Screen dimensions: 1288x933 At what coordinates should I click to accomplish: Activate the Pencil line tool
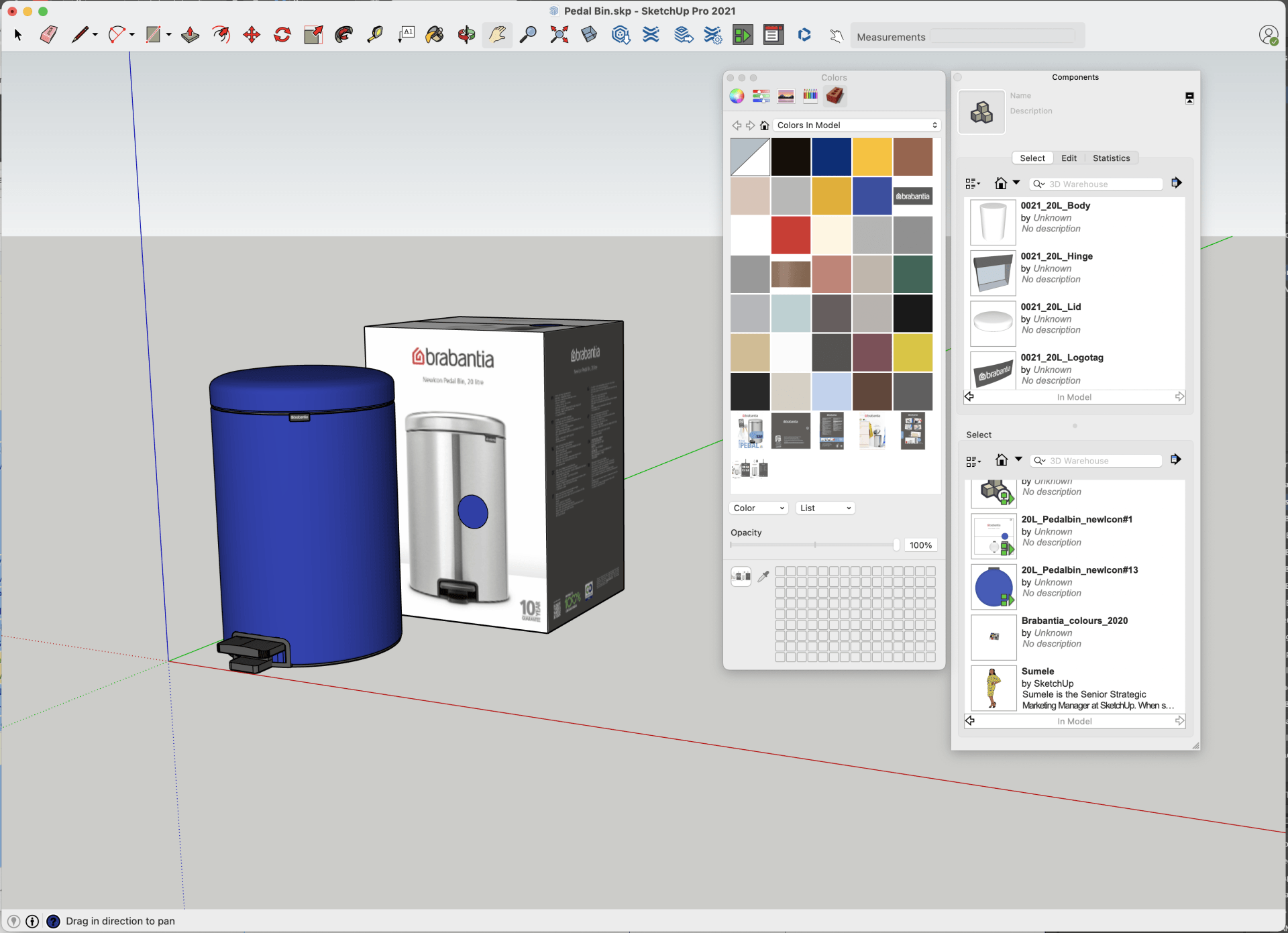80,34
